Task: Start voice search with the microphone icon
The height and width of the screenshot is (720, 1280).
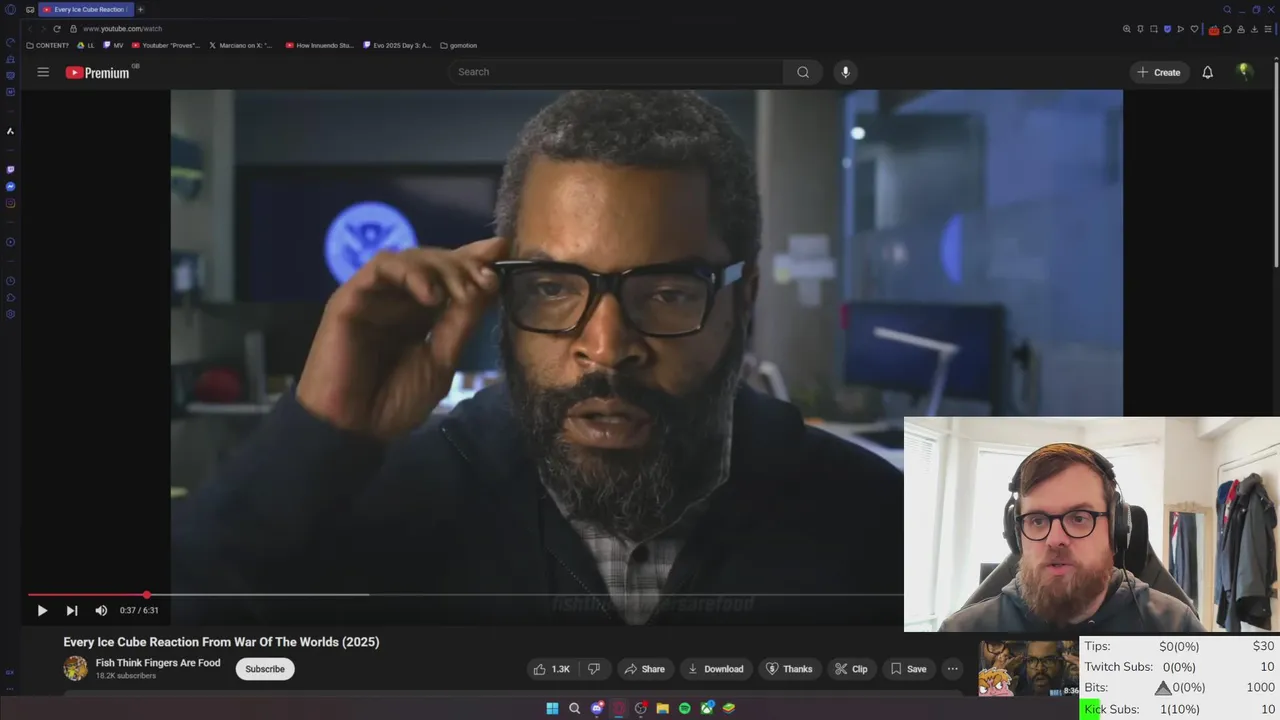Action: (x=845, y=72)
